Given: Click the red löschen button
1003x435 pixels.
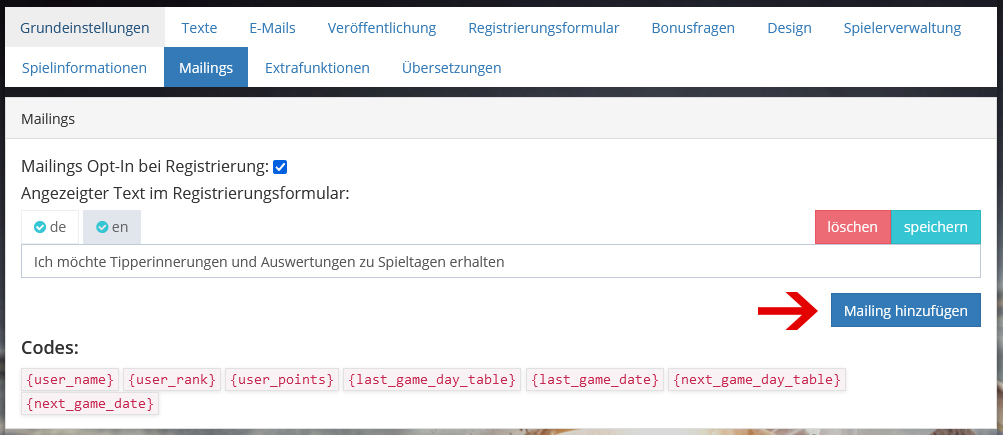Looking at the screenshot, I should point(853,227).
